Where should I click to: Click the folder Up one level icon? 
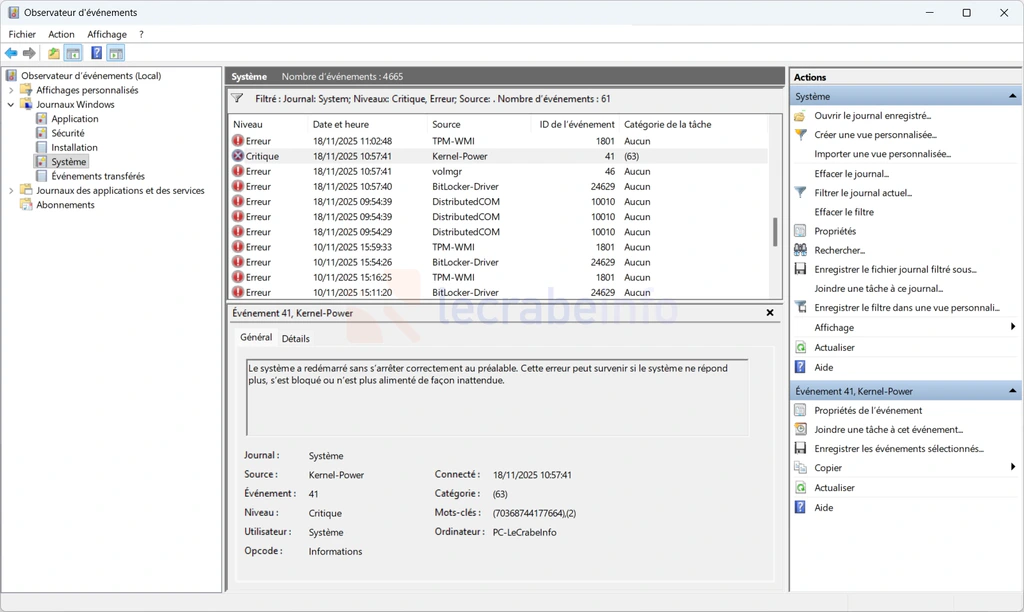(x=54, y=53)
